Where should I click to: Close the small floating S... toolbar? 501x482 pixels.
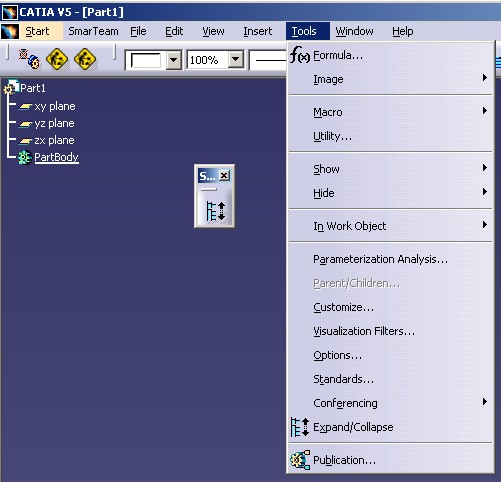tap(224, 175)
